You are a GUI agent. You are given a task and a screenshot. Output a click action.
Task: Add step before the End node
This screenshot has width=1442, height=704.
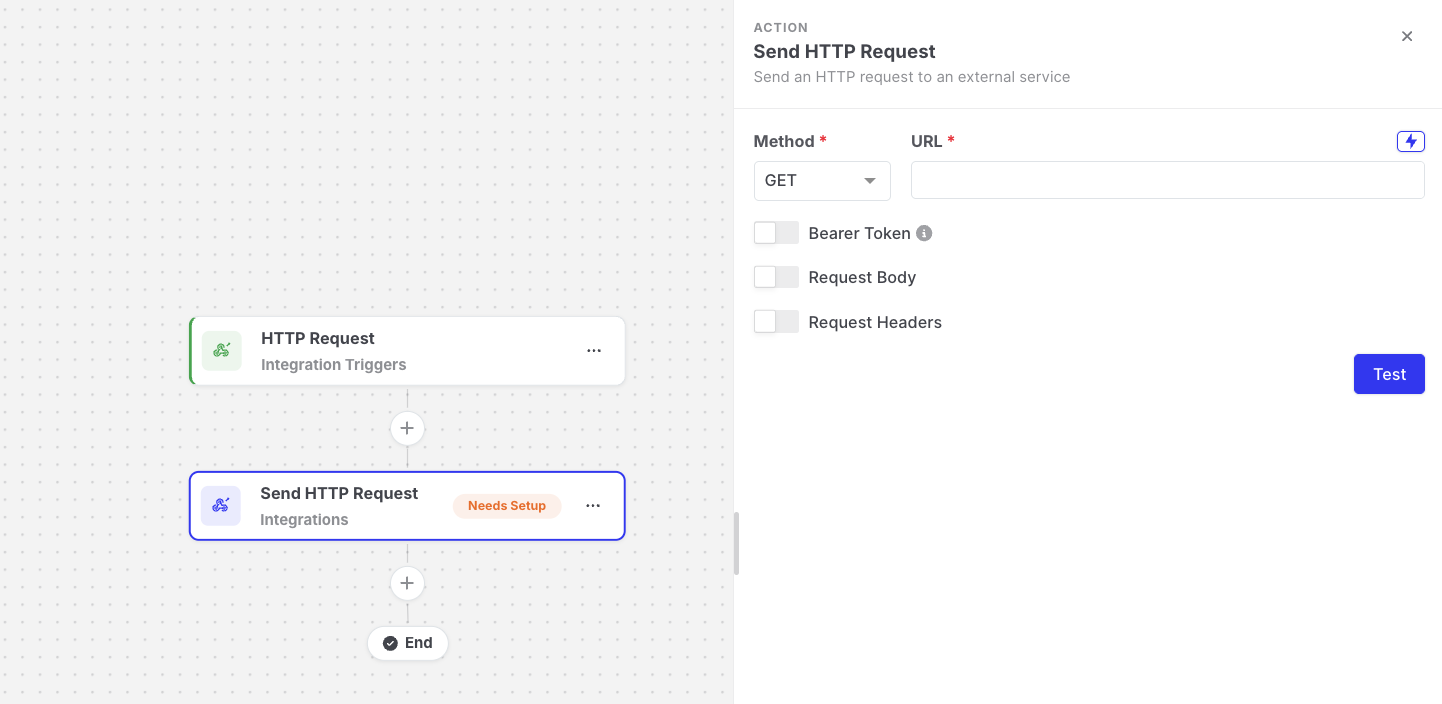tap(407, 583)
